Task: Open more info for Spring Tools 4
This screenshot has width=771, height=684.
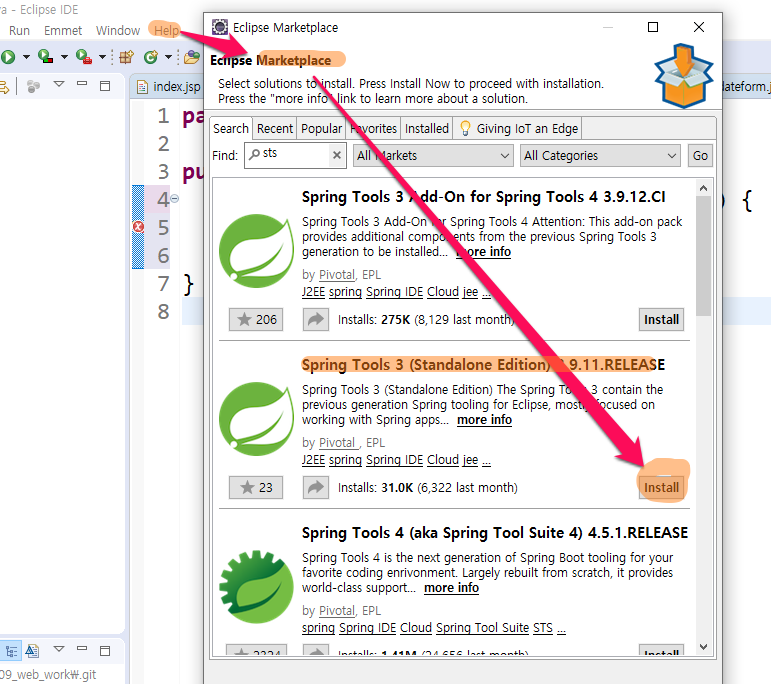Action: click(451, 588)
